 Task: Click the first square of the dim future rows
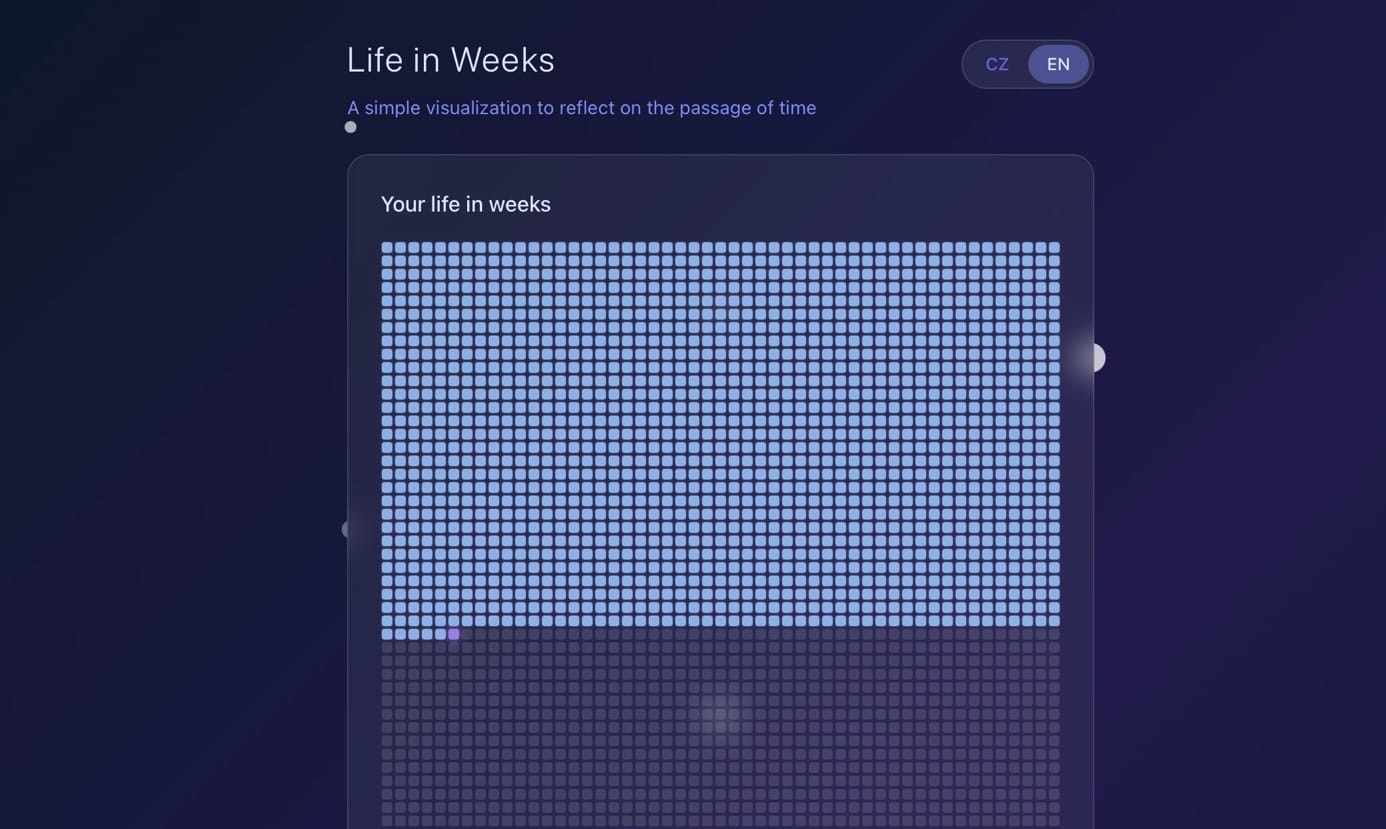tap(386, 647)
